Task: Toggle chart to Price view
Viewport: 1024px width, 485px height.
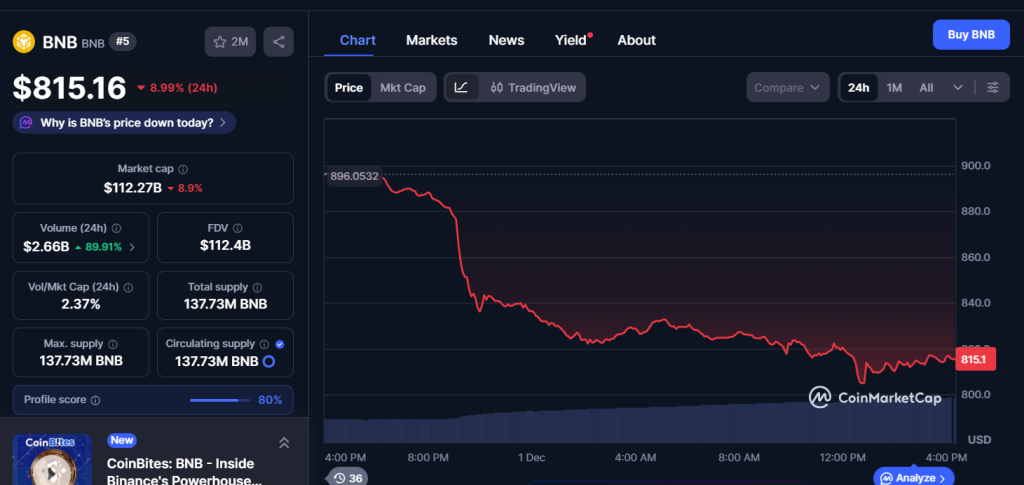Action: click(349, 88)
